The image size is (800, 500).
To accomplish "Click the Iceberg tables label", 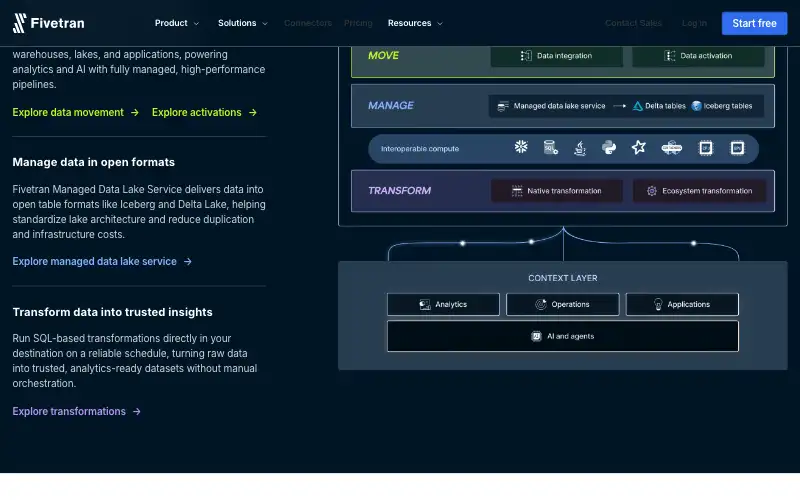I will coord(728,106).
